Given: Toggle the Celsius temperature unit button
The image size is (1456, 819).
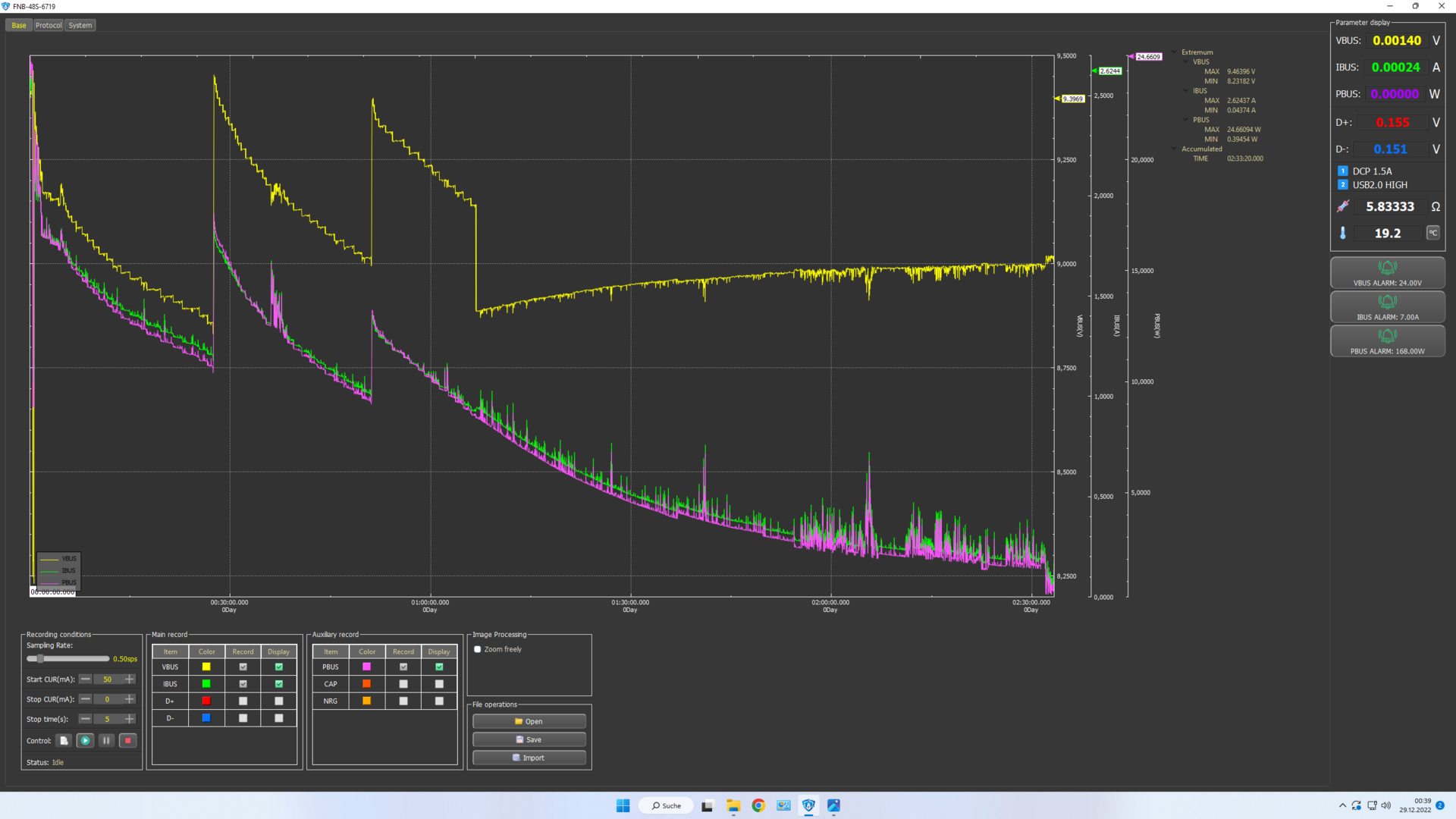Looking at the screenshot, I should tap(1432, 234).
